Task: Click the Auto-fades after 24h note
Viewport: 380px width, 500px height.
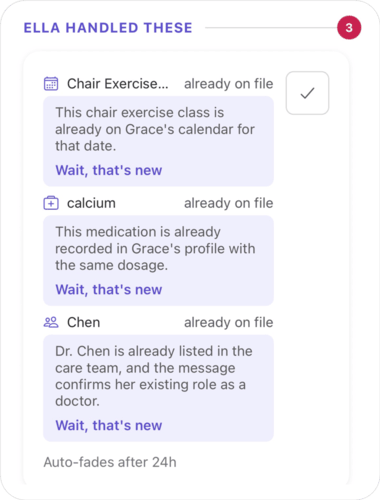Action: (110, 462)
